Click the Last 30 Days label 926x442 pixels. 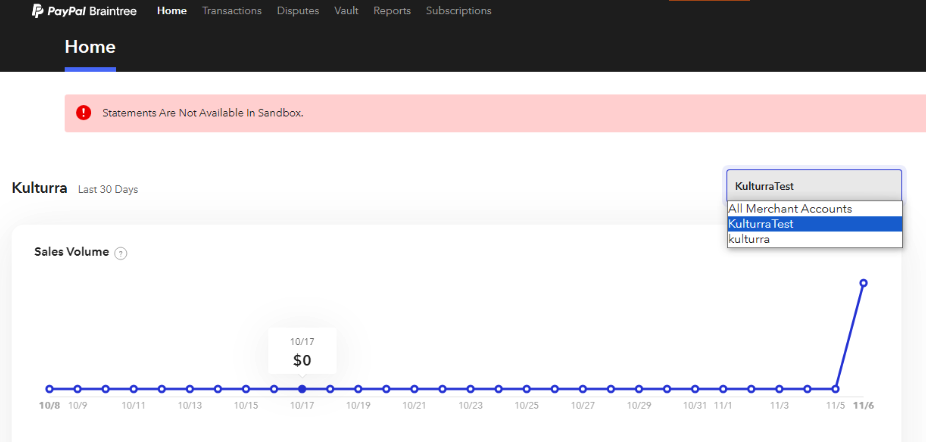(108, 190)
